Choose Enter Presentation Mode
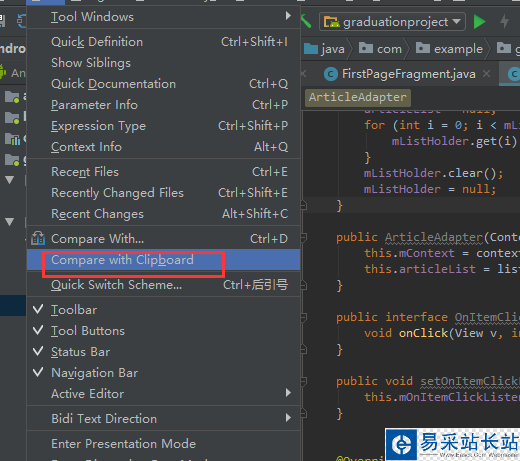The height and width of the screenshot is (461, 520). coord(163,444)
